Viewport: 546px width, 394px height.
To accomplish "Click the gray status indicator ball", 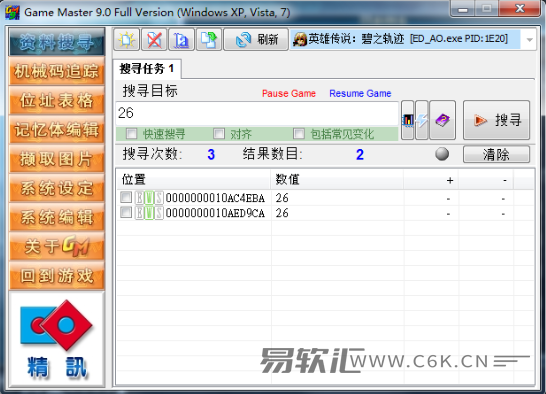I will tap(442, 154).
